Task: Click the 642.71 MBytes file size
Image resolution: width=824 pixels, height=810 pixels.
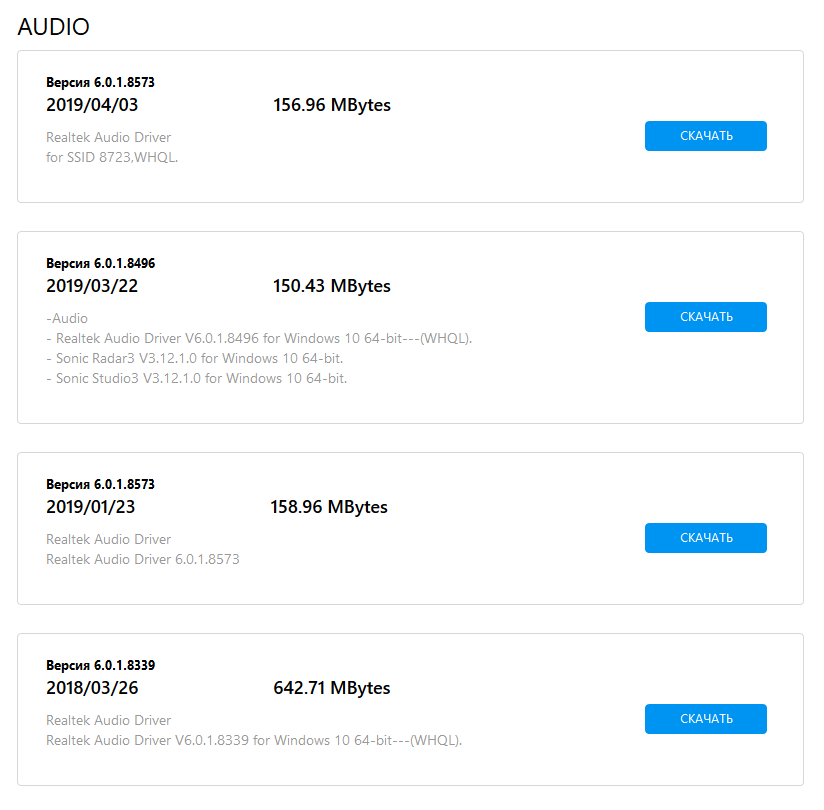Action: [x=332, y=688]
